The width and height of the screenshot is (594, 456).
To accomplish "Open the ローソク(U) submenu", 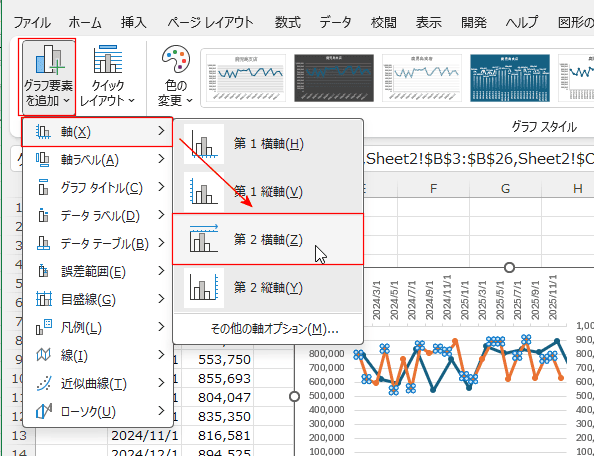I will click(97, 412).
